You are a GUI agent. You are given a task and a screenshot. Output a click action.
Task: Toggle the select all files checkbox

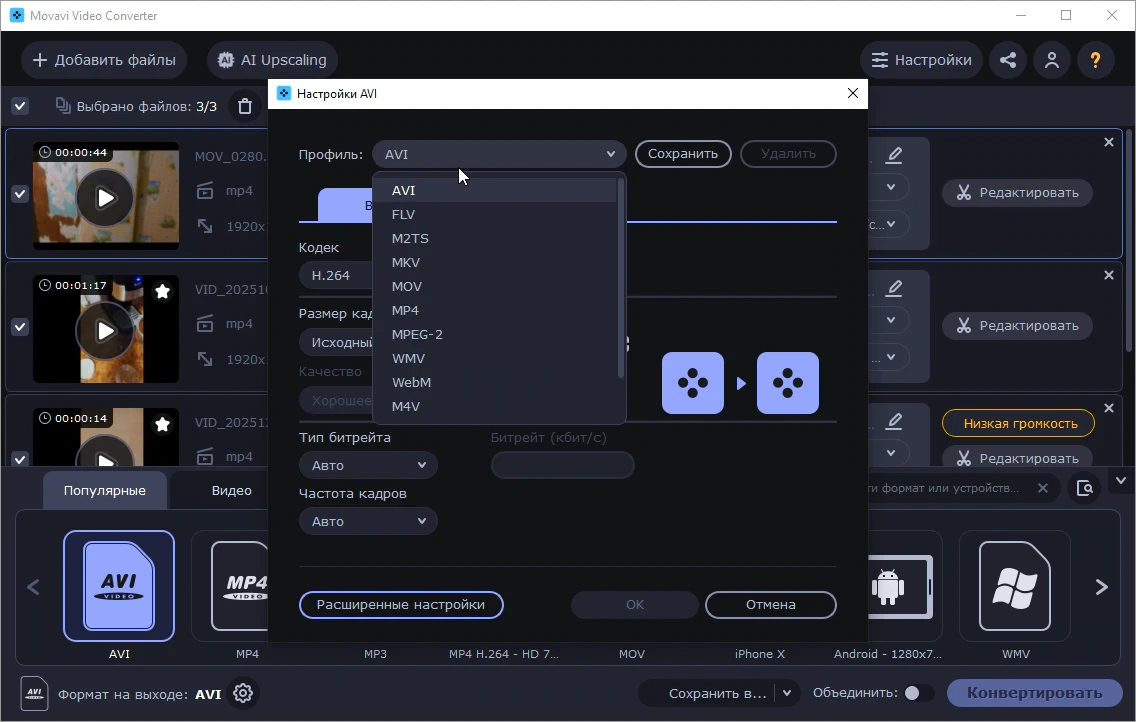pos(20,106)
